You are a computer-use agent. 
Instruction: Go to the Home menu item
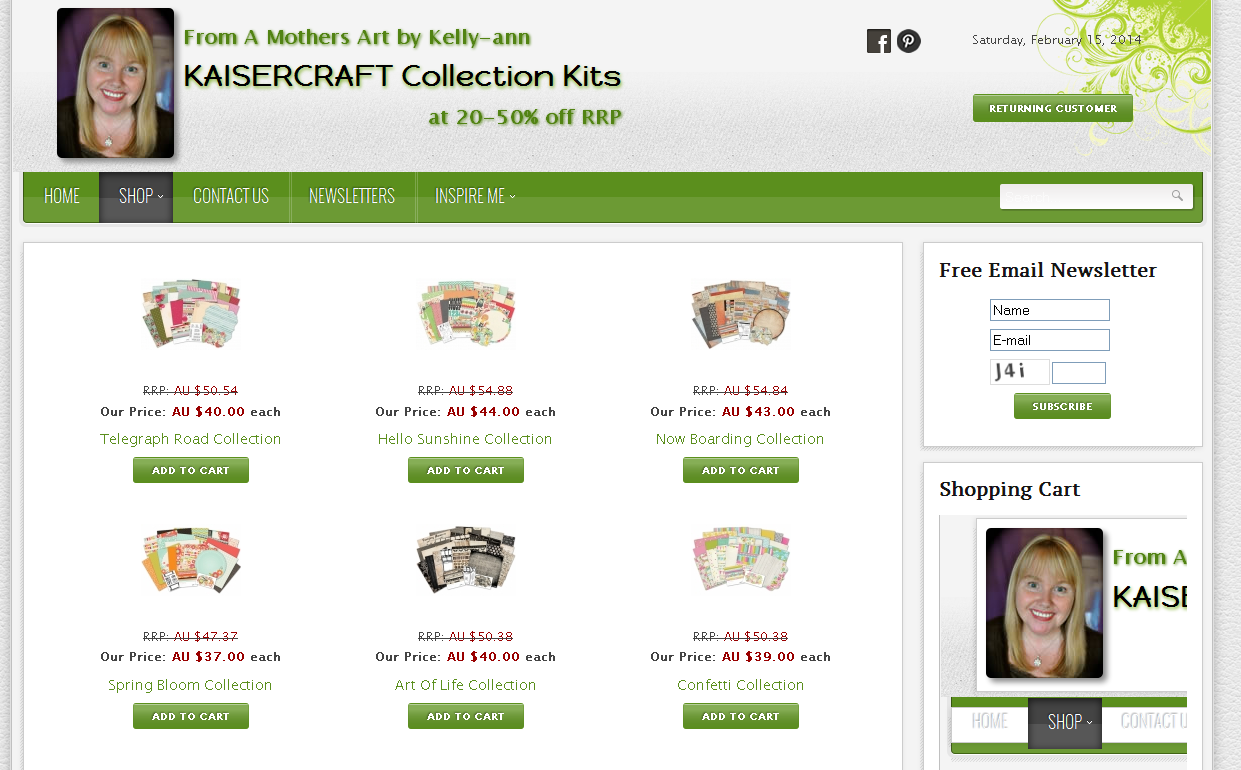click(x=62, y=197)
